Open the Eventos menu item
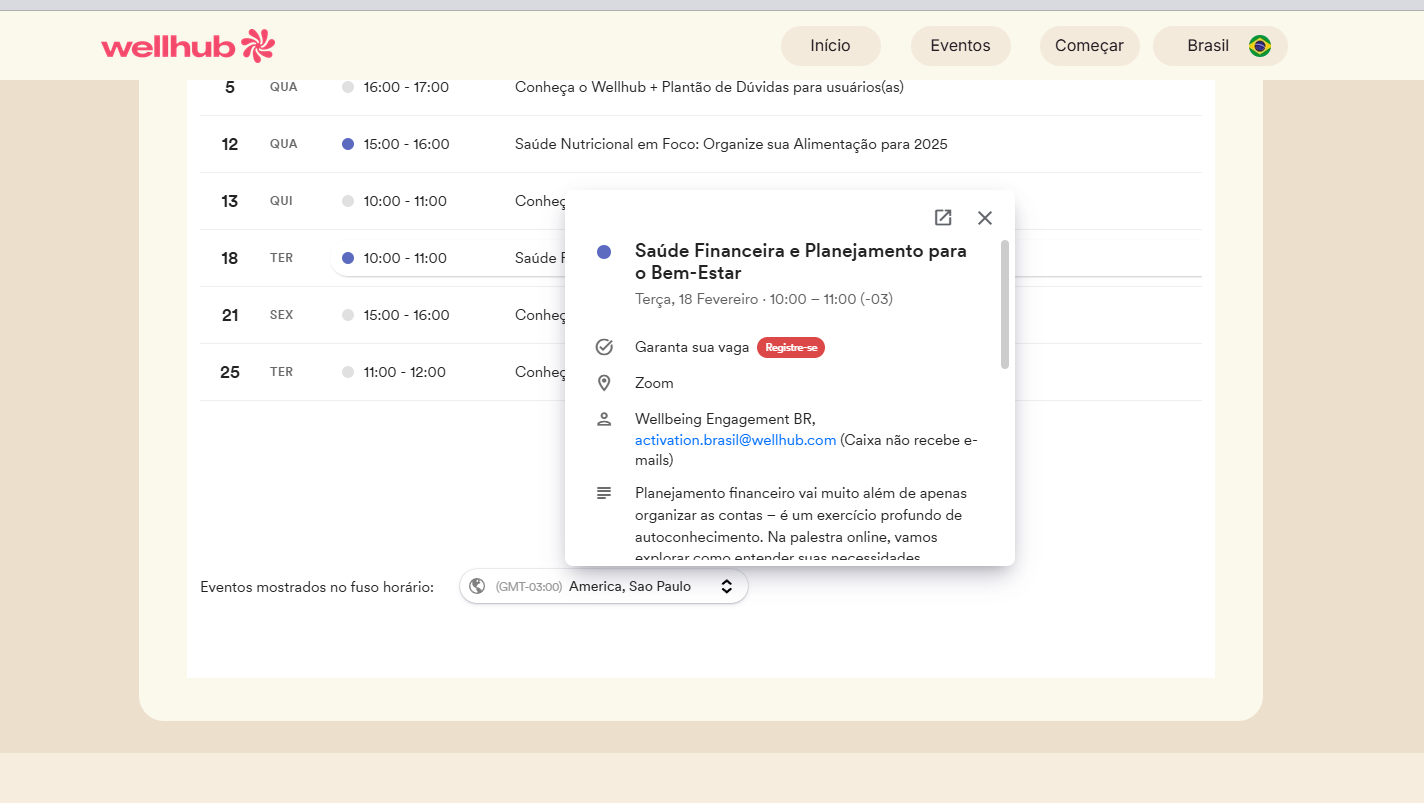The height and width of the screenshot is (803, 1424). [960, 46]
